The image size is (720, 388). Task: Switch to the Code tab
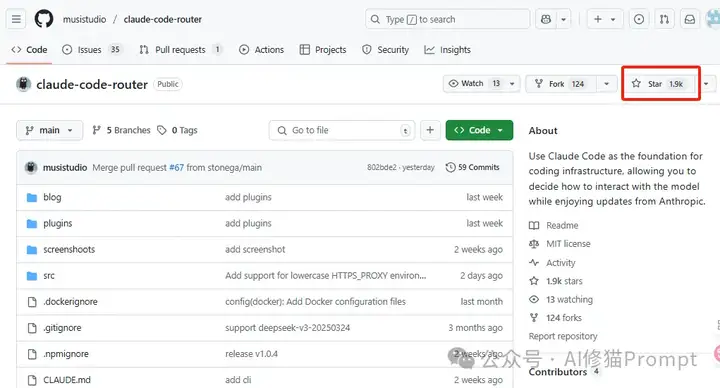[x=29, y=50]
